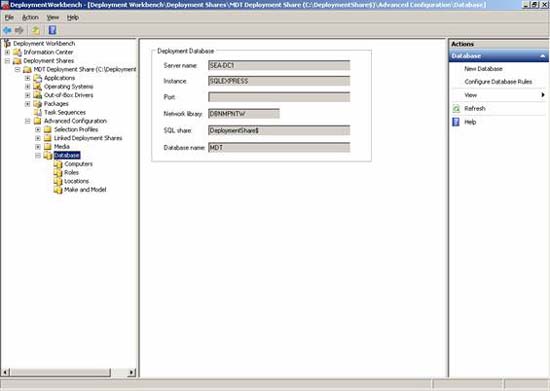Viewport: 550px width, 391px height.
Task: Click the View action in Actions pane
Action: coord(470,95)
